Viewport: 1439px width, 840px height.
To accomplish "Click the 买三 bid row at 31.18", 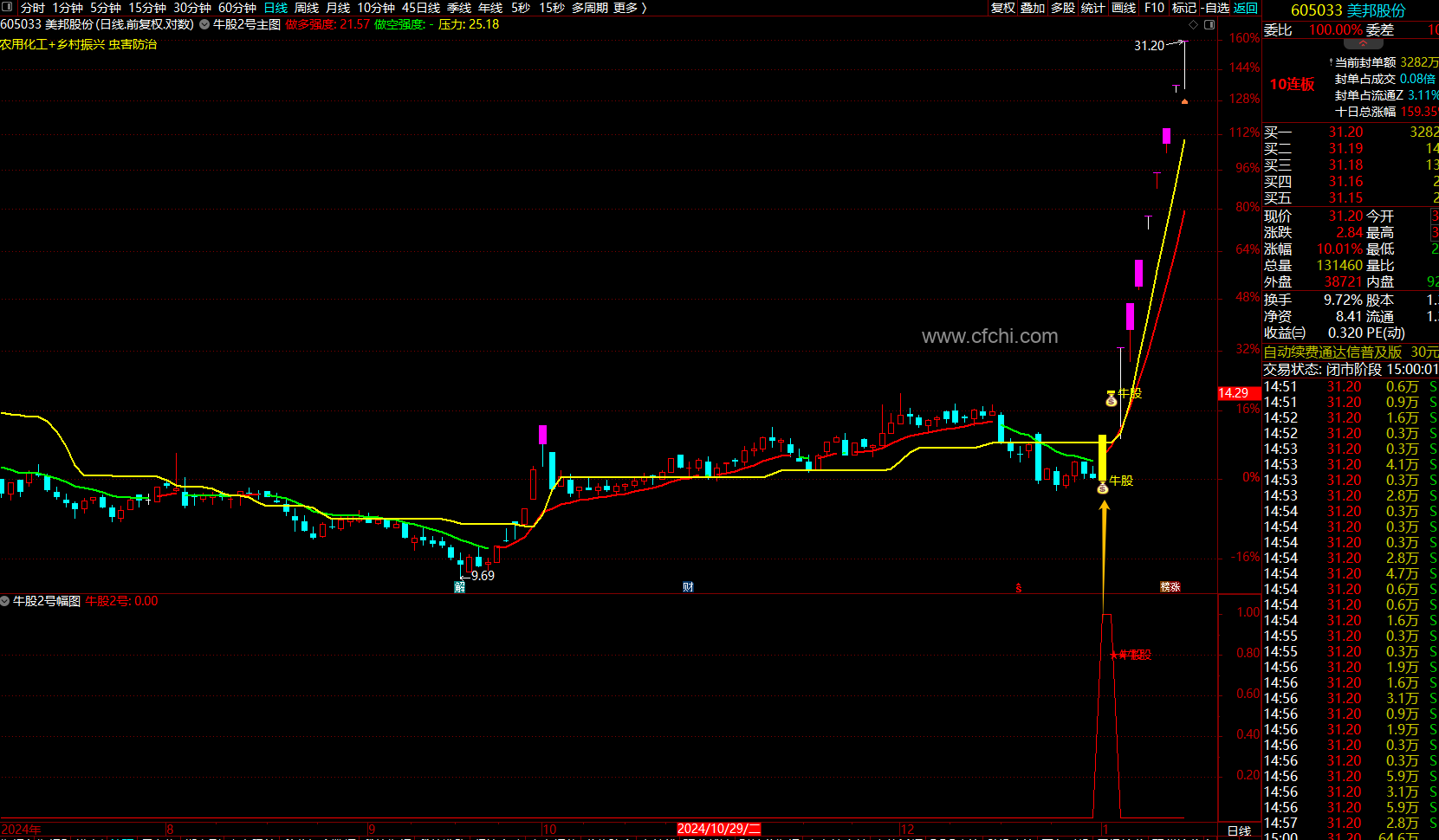I will click(x=1351, y=165).
